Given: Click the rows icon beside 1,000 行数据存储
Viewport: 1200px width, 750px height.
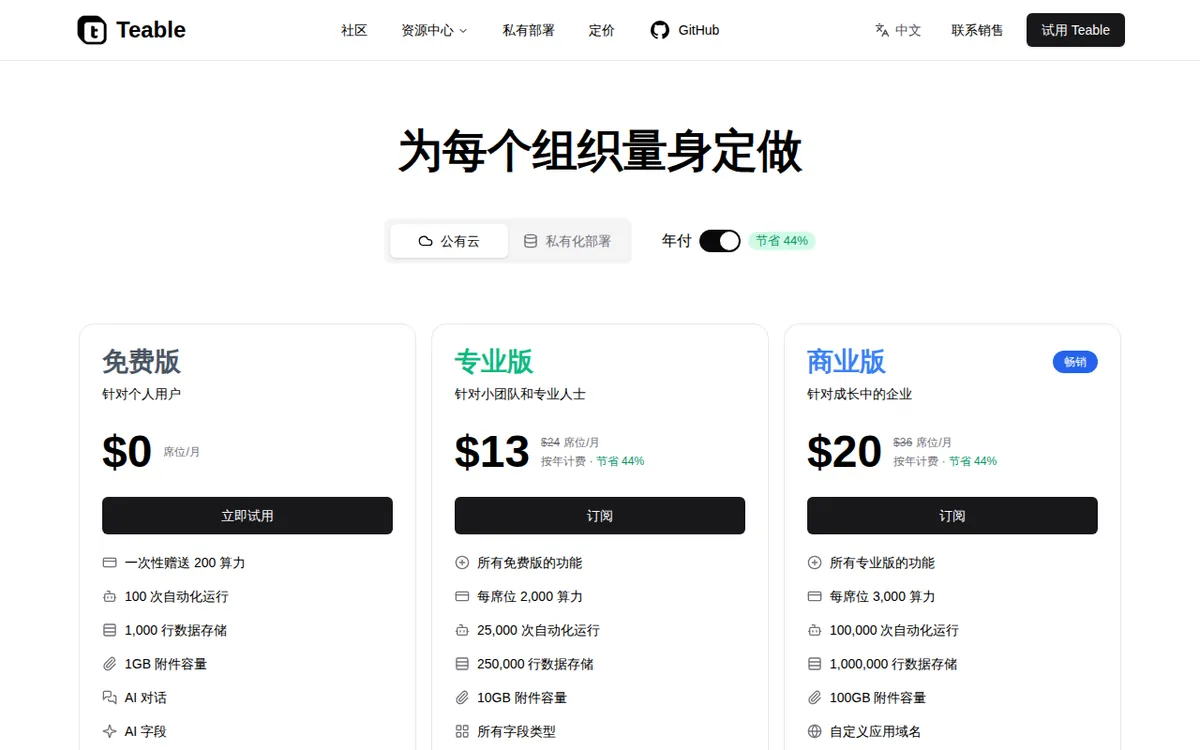Looking at the screenshot, I should click(x=110, y=630).
